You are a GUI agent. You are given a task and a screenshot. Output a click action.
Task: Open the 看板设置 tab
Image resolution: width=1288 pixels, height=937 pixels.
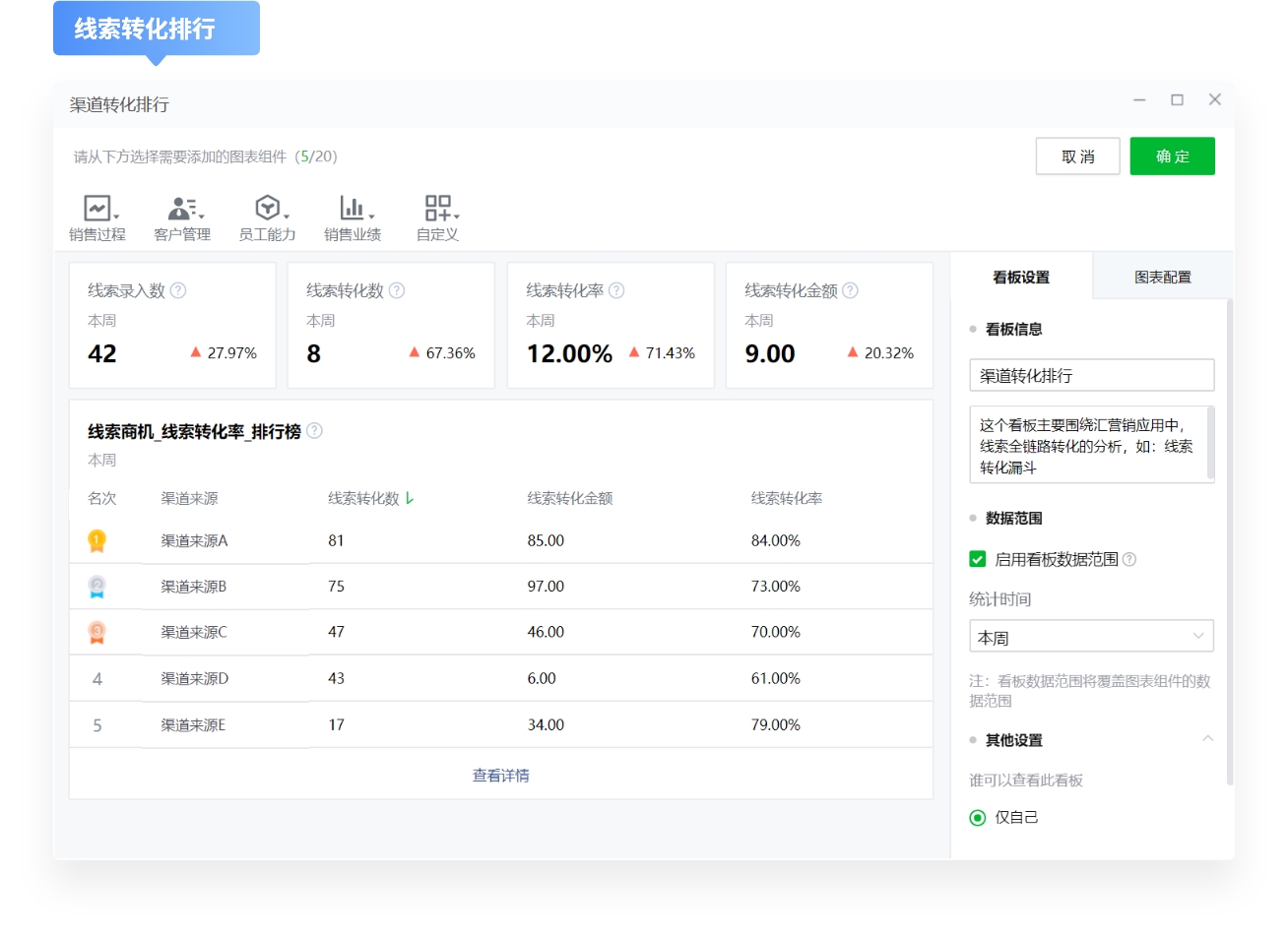click(1022, 277)
